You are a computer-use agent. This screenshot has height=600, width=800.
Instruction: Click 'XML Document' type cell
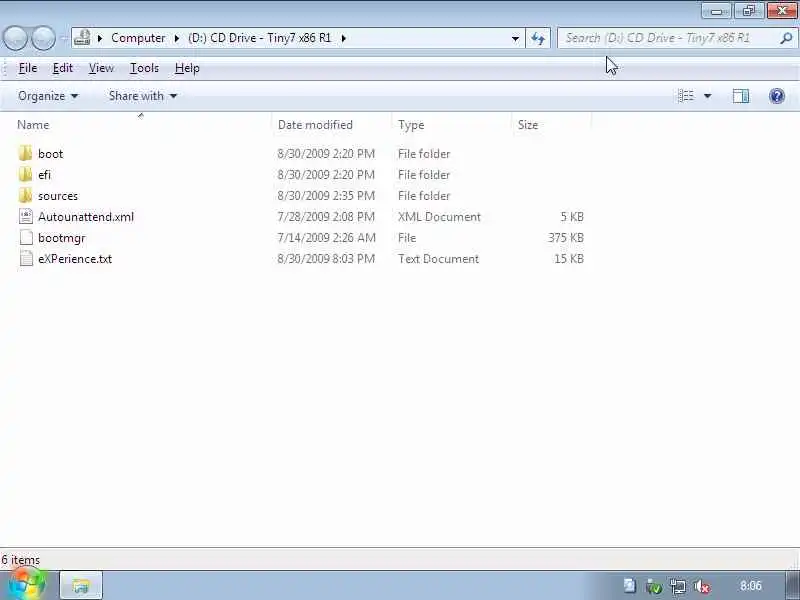(x=439, y=217)
